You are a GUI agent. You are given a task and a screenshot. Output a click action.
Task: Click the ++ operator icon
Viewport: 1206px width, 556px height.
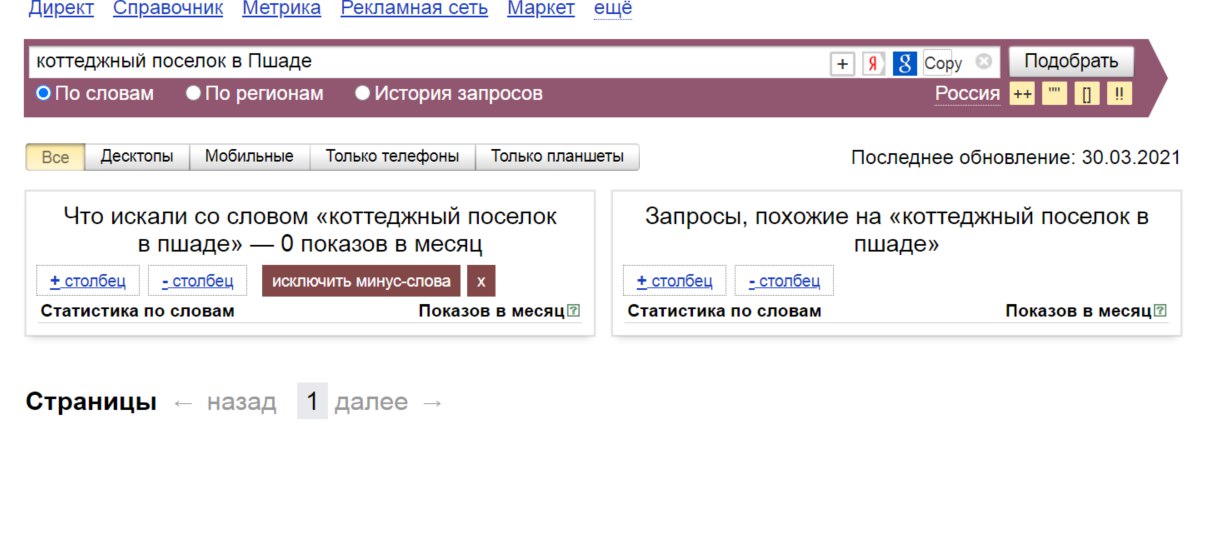point(1022,94)
